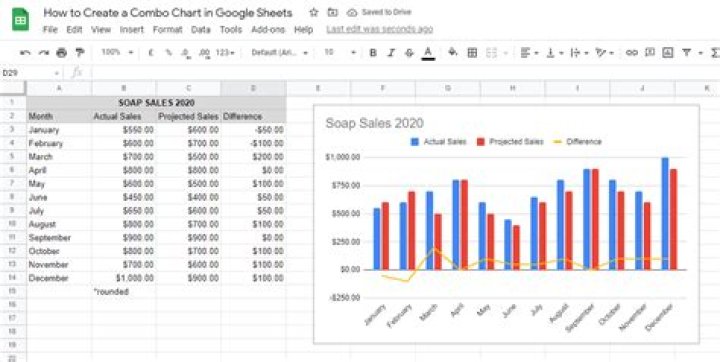720x362 pixels.
Task: Click the Projected Sales legend entry
Action: (510, 141)
